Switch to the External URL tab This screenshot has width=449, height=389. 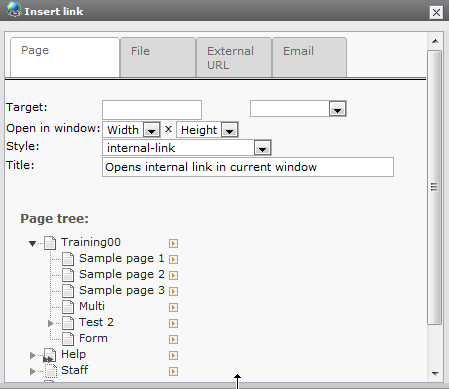(x=234, y=57)
